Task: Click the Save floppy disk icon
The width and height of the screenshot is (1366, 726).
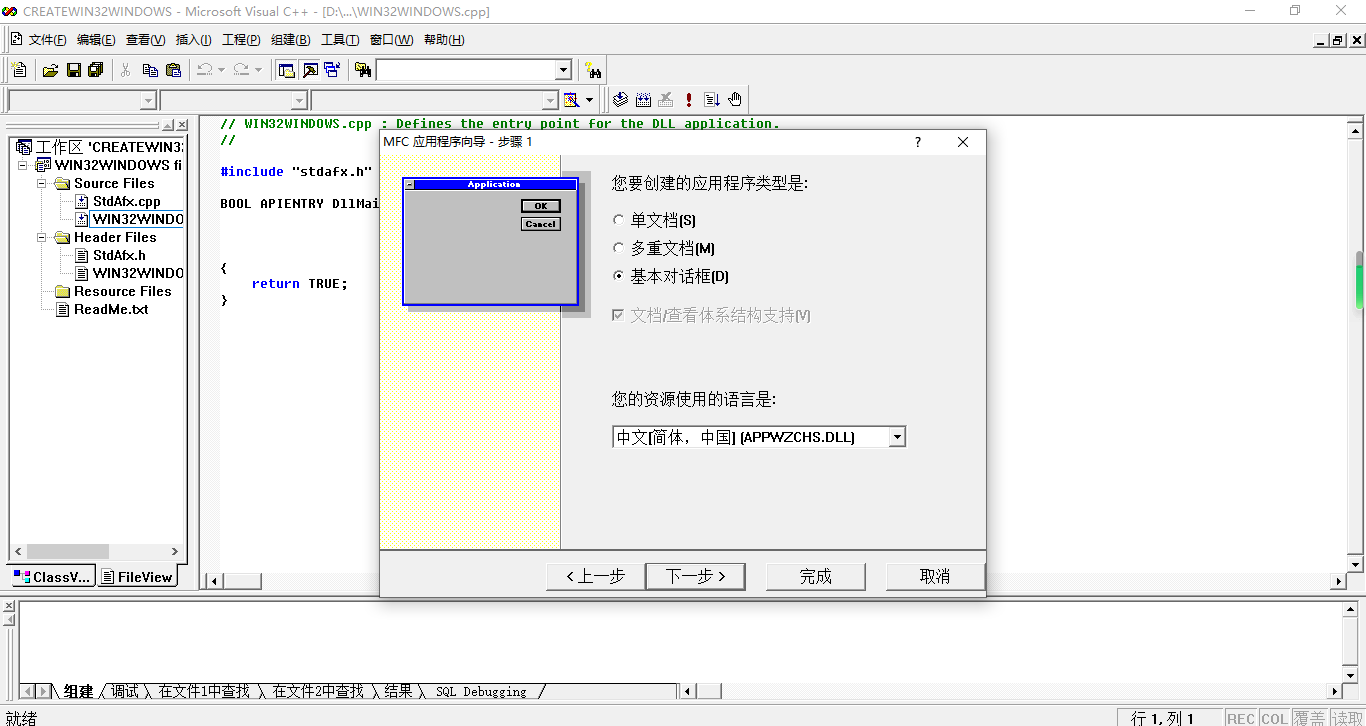Action: tap(73, 70)
